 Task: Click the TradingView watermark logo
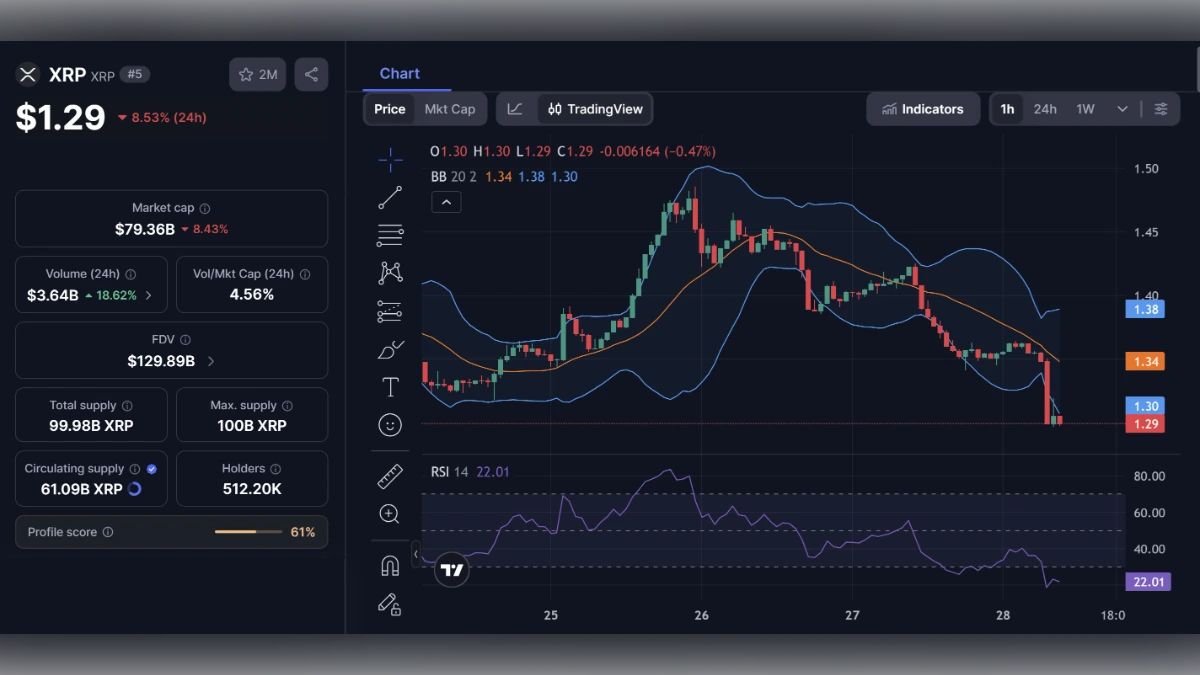(x=450, y=569)
